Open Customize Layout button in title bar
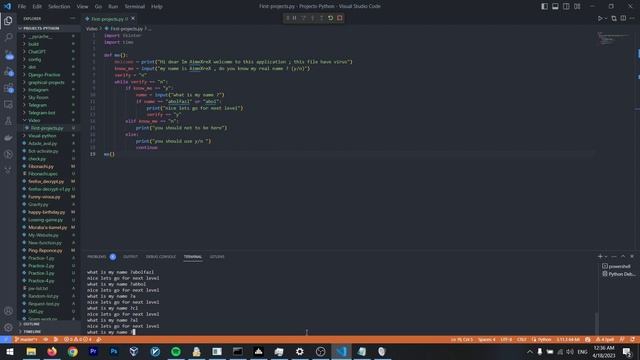Image resolution: width=640 pixels, height=360 pixels. [577, 6]
